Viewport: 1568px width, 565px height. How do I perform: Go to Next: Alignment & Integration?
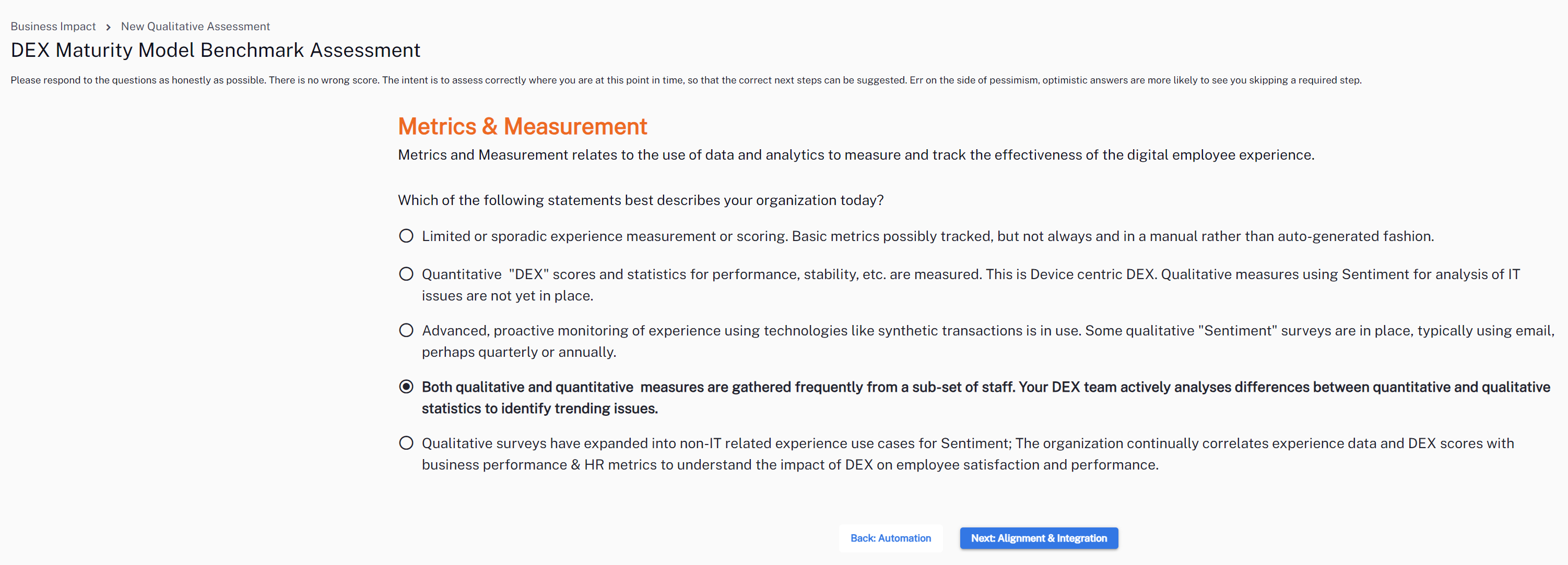(1039, 538)
